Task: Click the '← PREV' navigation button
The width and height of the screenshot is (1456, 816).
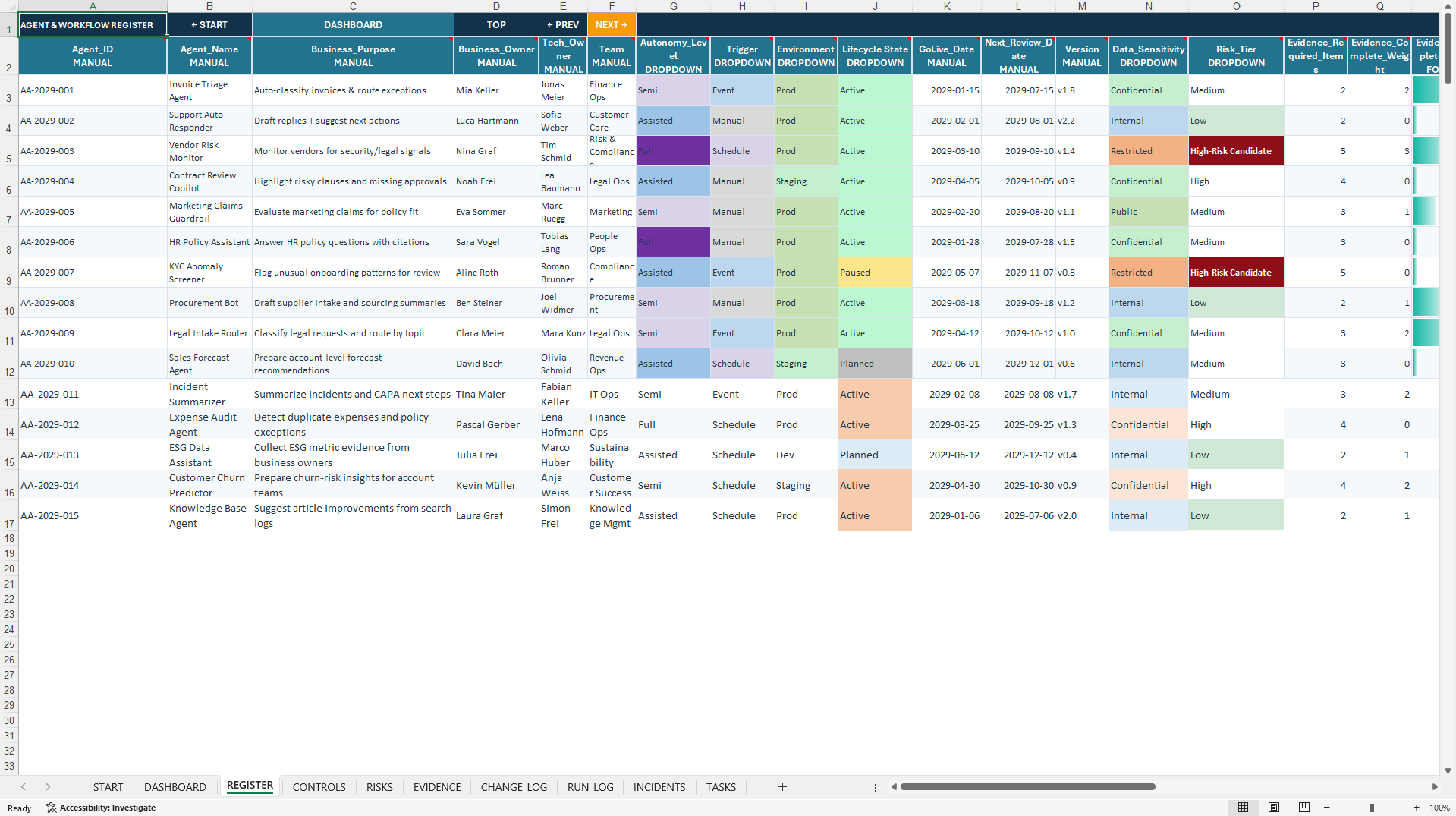Action: point(563,24)
